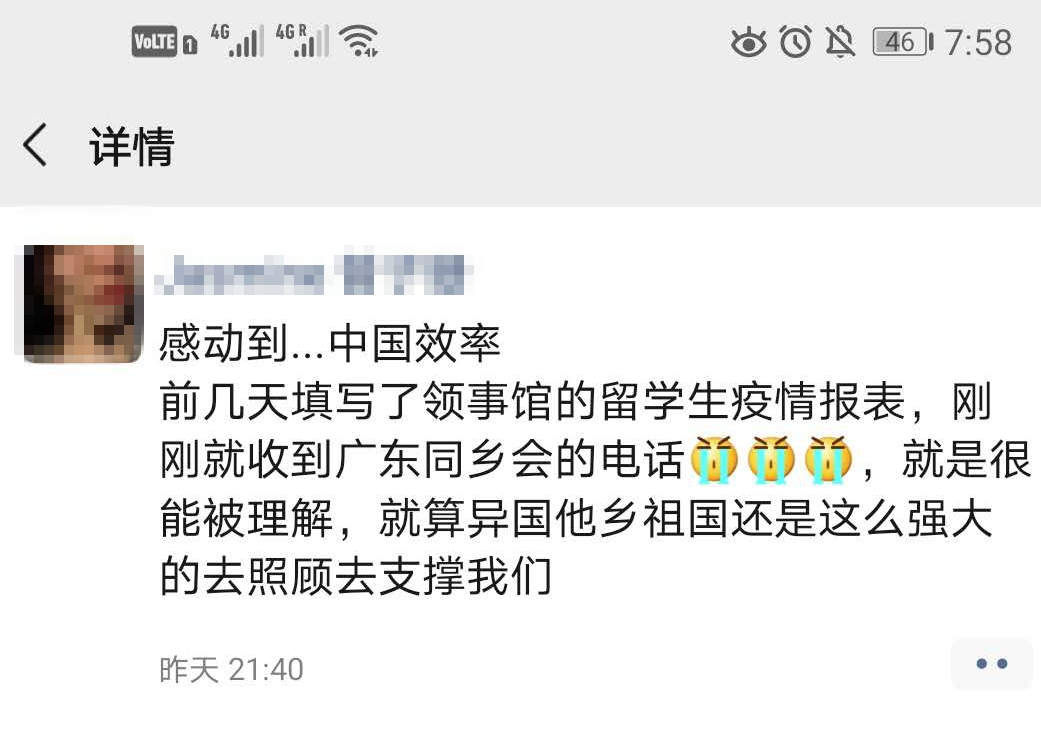Tap the 昨天 21:40 timestamp

point(231,669)
